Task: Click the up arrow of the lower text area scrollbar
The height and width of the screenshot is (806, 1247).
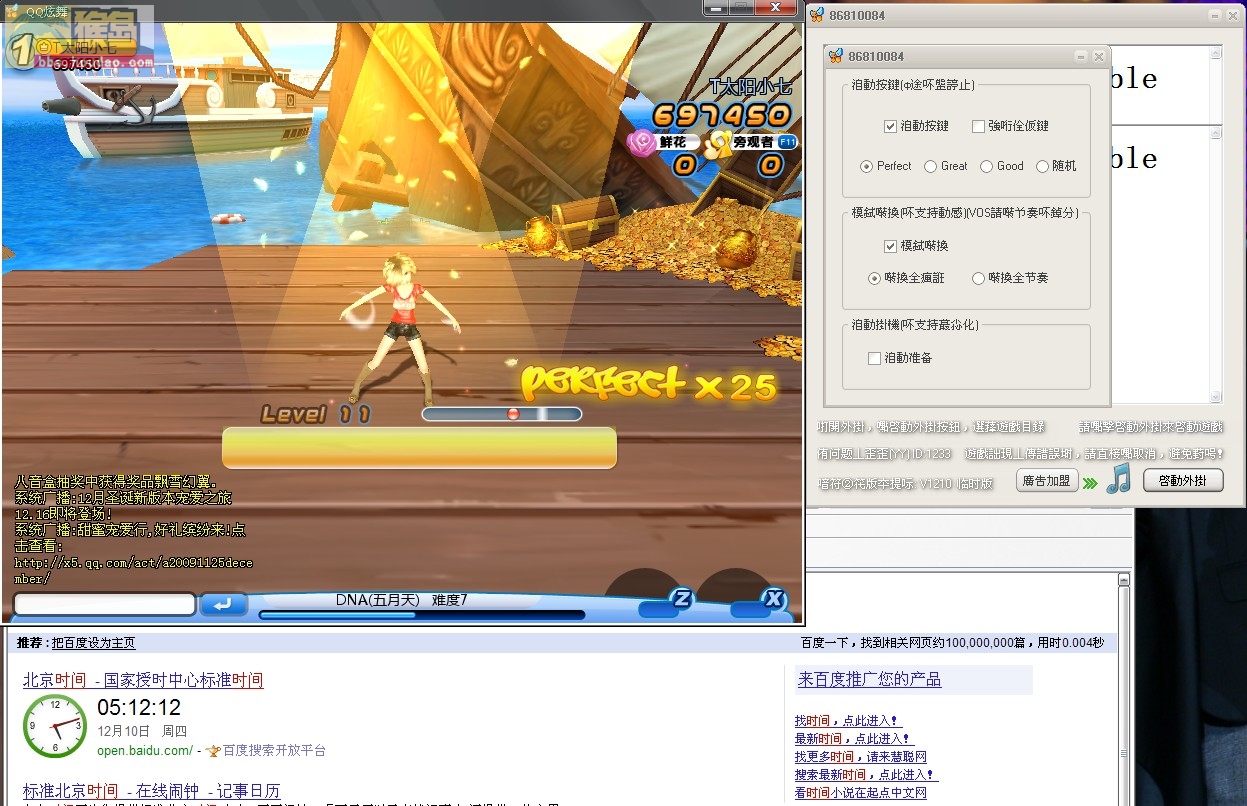Action: [x=1216, y=134]
